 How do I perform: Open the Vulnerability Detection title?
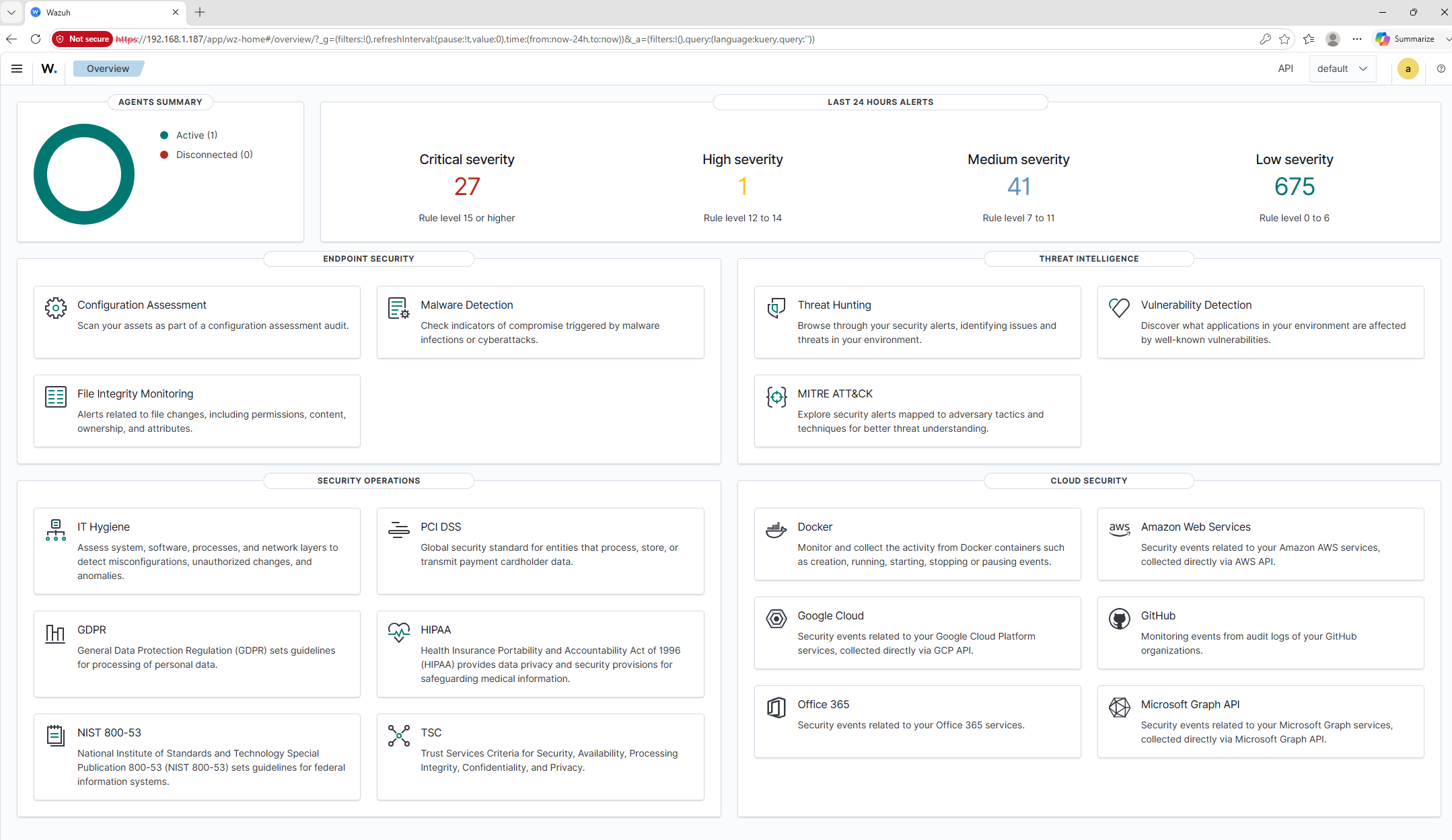pos(1196,305)
